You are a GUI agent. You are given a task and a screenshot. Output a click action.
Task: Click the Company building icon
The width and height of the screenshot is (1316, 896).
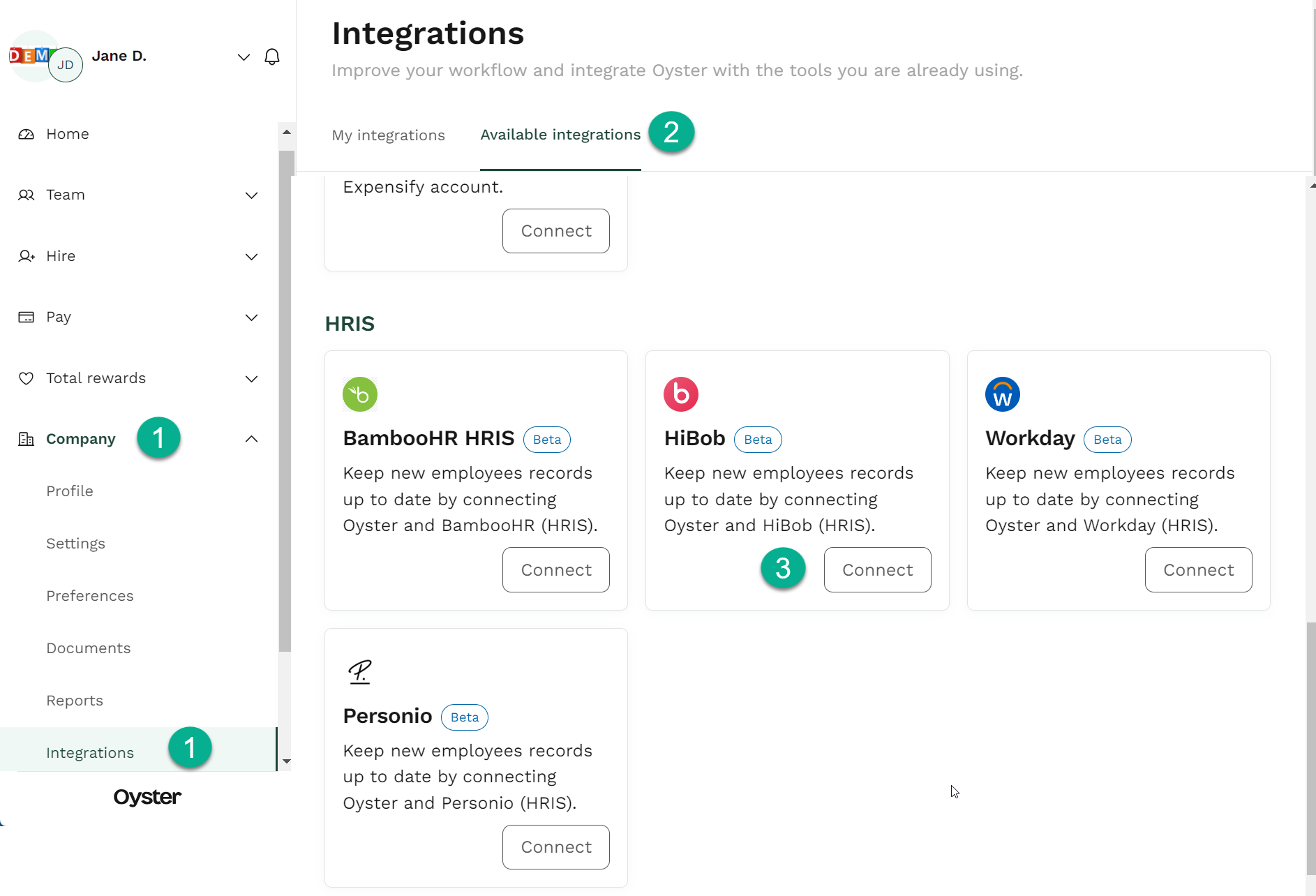[x=26, y=439]
